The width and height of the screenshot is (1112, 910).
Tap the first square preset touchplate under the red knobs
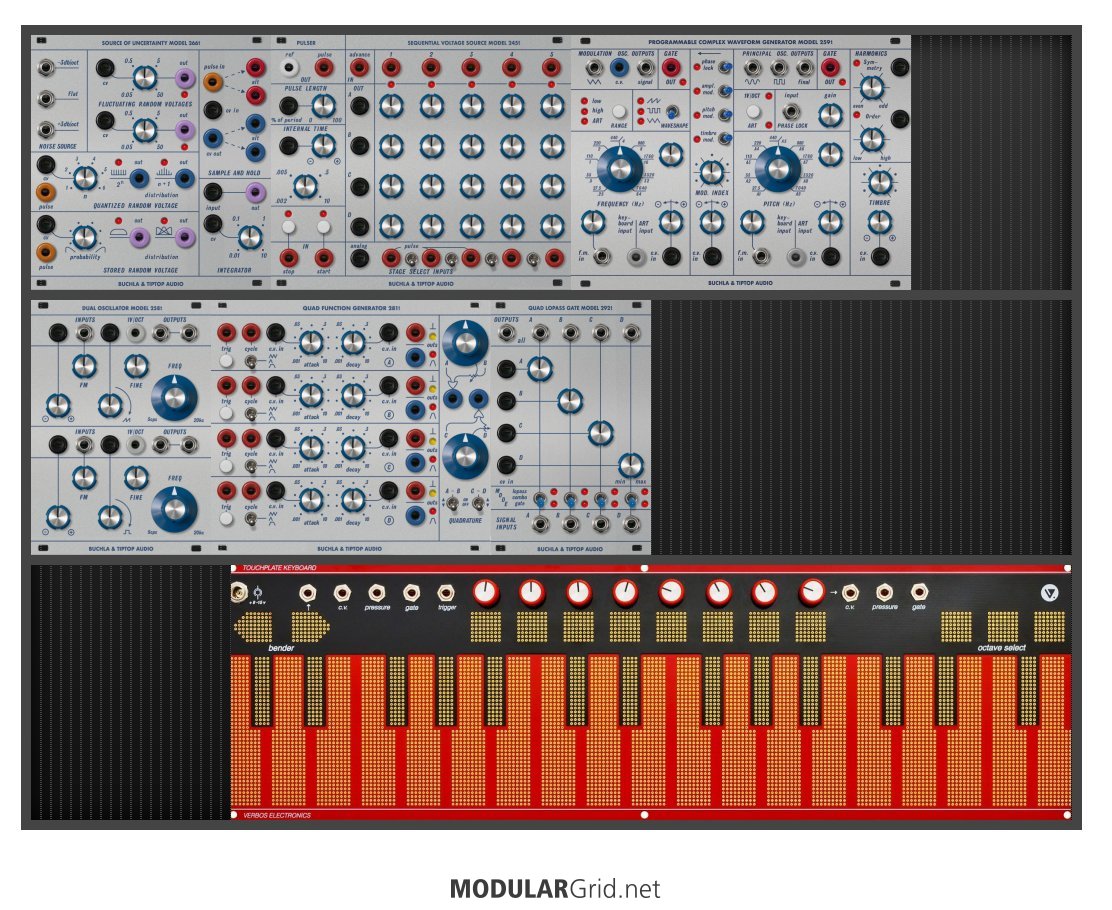pos(485,627)
